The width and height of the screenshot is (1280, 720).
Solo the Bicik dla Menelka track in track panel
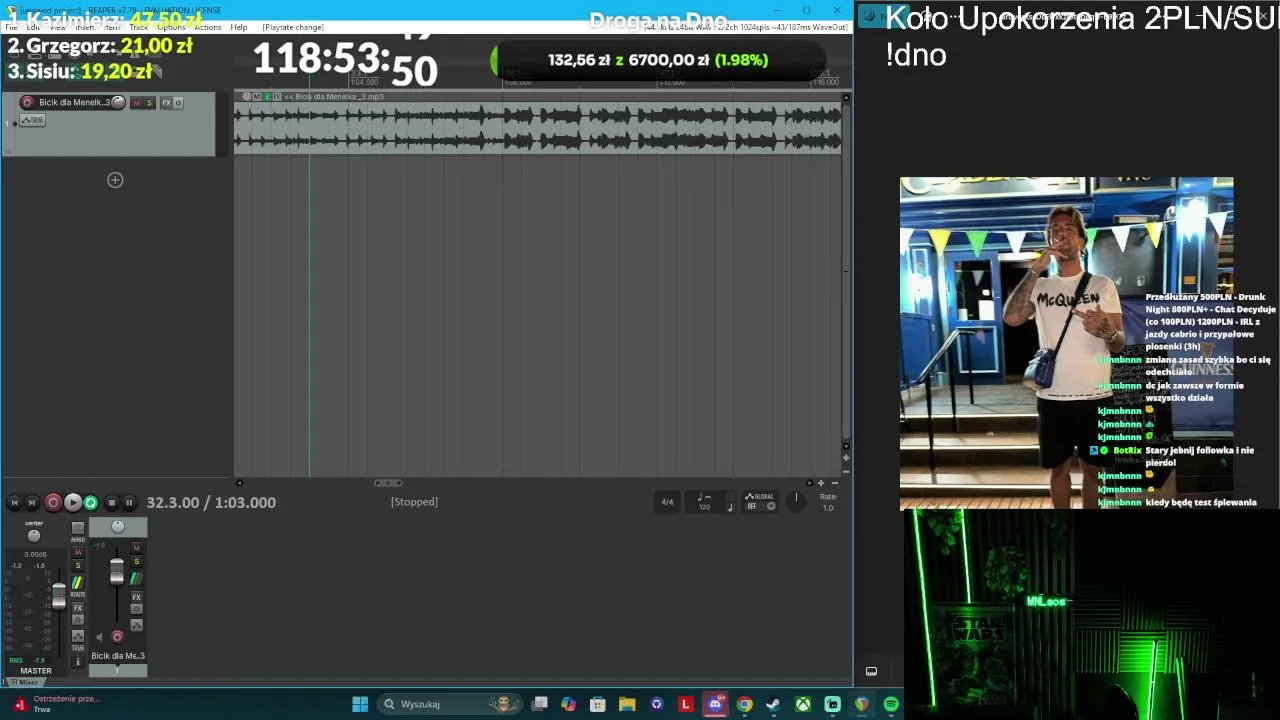[x=149, y=103]
